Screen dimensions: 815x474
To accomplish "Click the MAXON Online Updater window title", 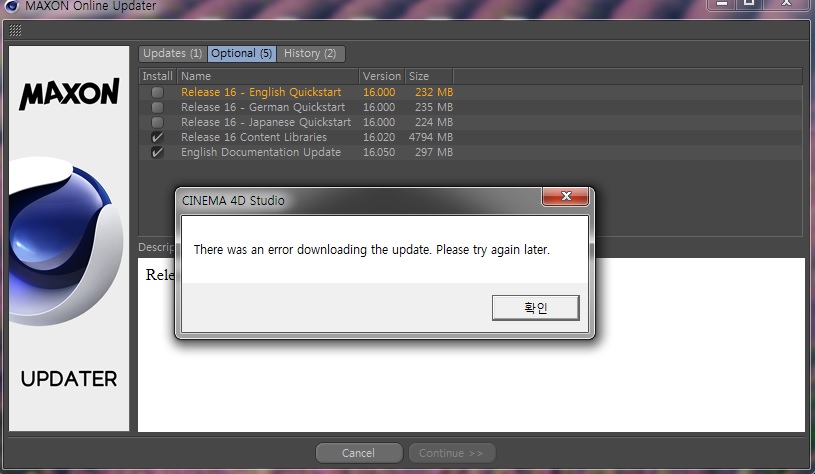I will tap(91, 6).
